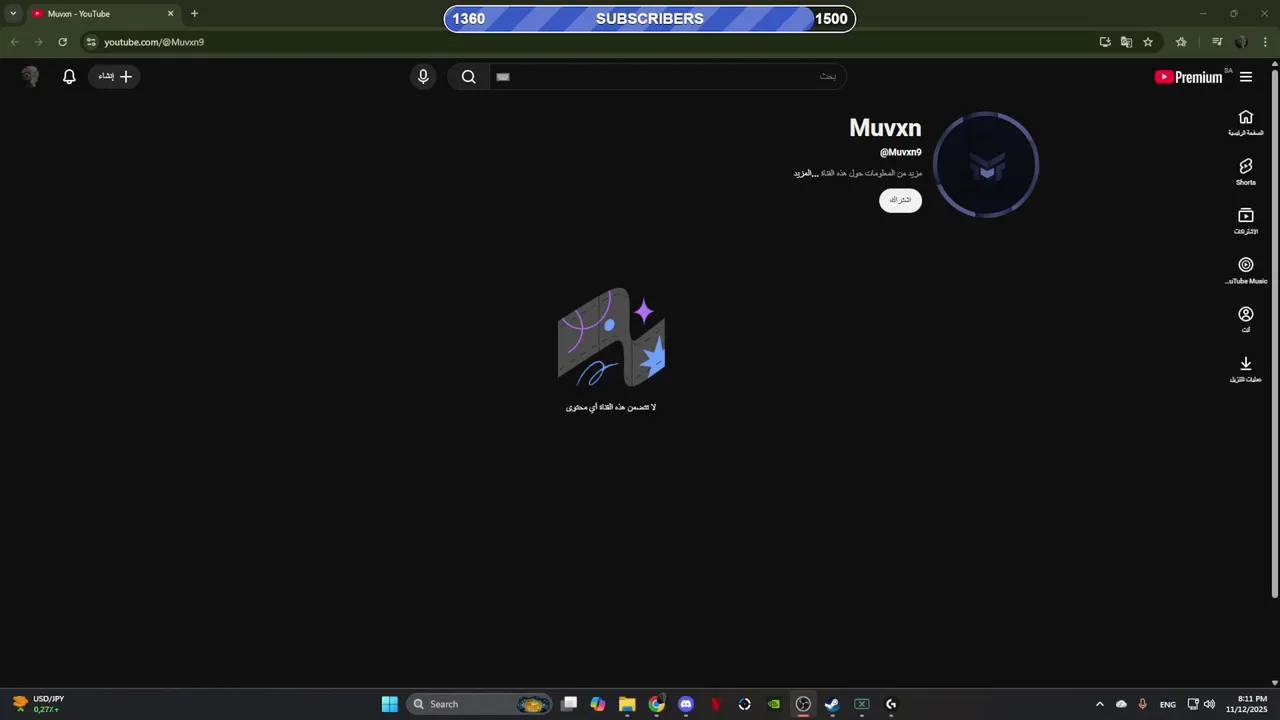Open Discord from the taskbar
Image resolution: width=1280 pixels, height=720 pixels.
pyautogui.click(x=686, y=704)
